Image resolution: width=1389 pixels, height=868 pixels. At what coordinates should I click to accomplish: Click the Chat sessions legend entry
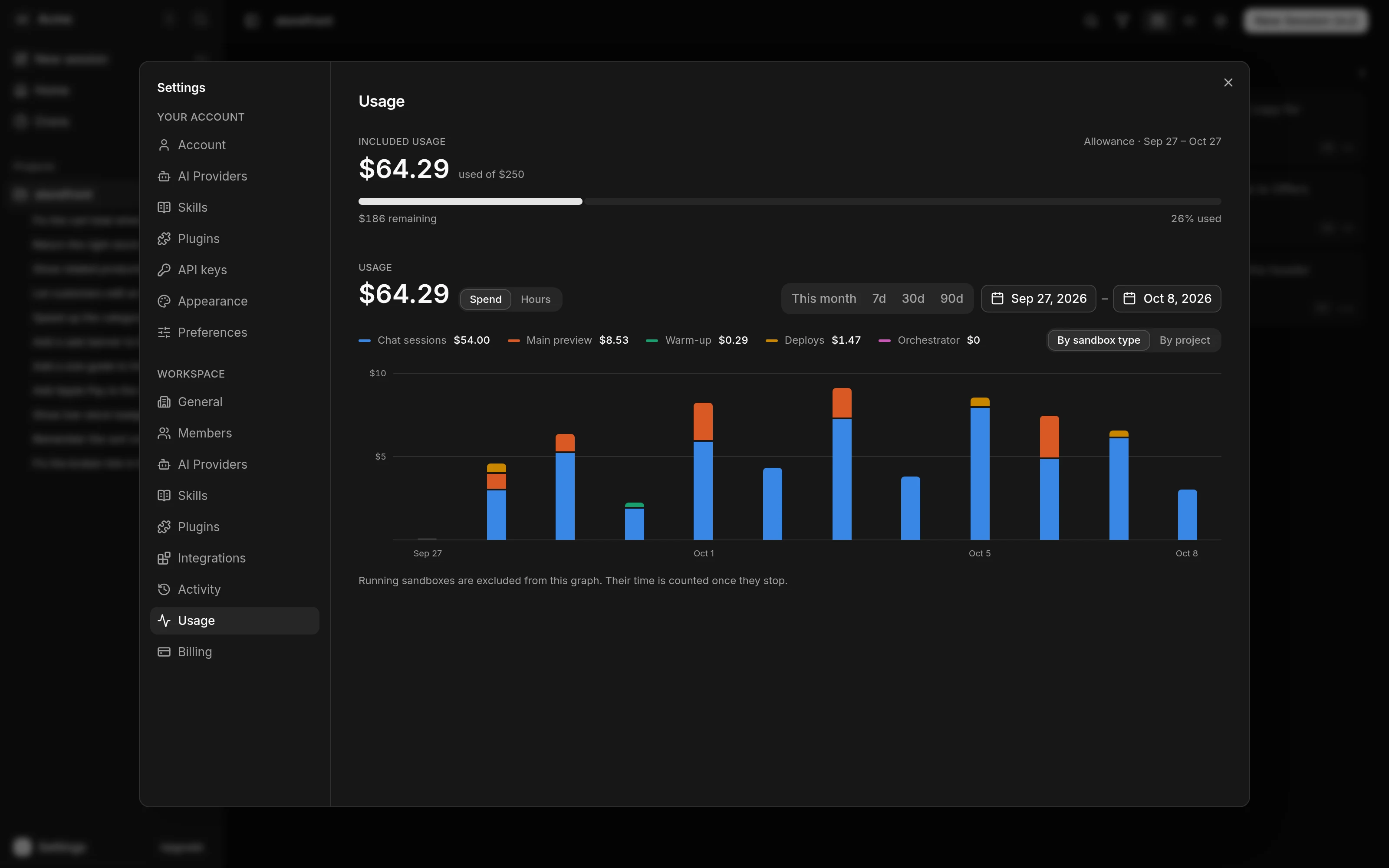tap(424, 340)
